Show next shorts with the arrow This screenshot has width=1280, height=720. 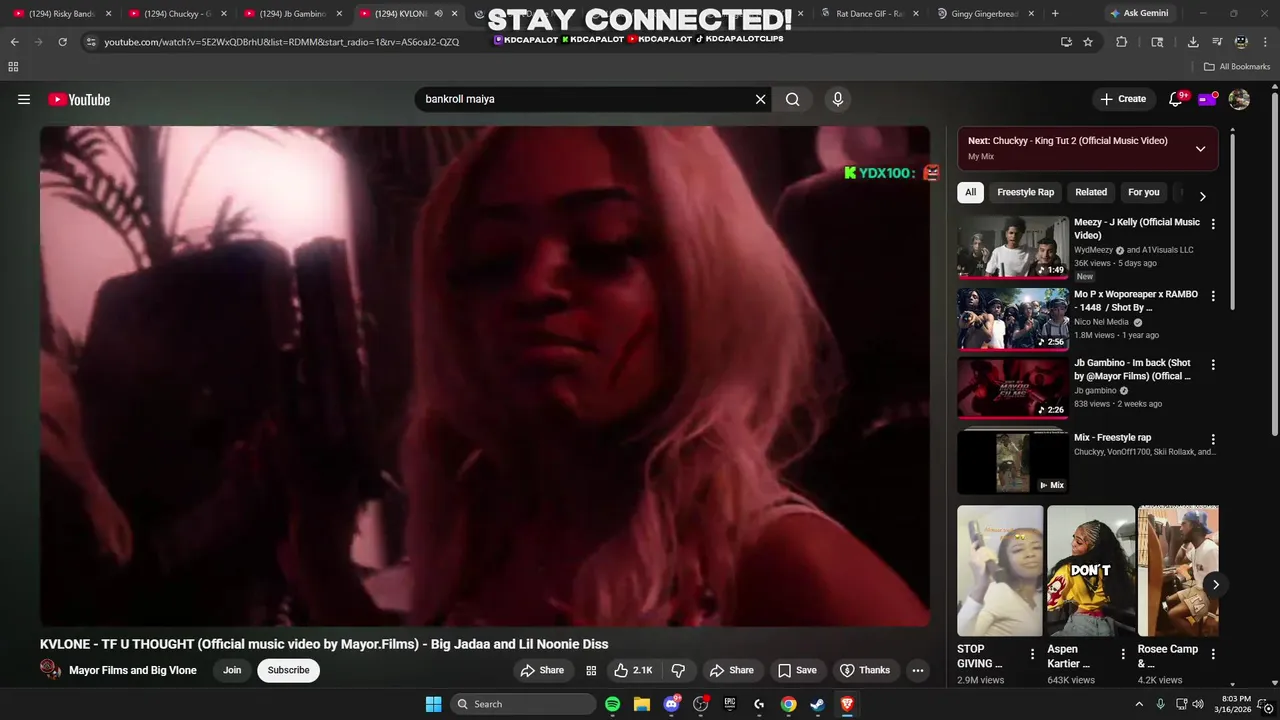1215,585
